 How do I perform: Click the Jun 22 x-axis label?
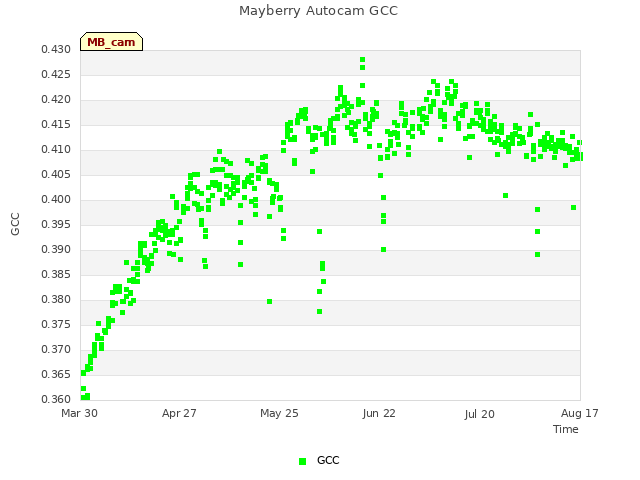click(379, 413)
